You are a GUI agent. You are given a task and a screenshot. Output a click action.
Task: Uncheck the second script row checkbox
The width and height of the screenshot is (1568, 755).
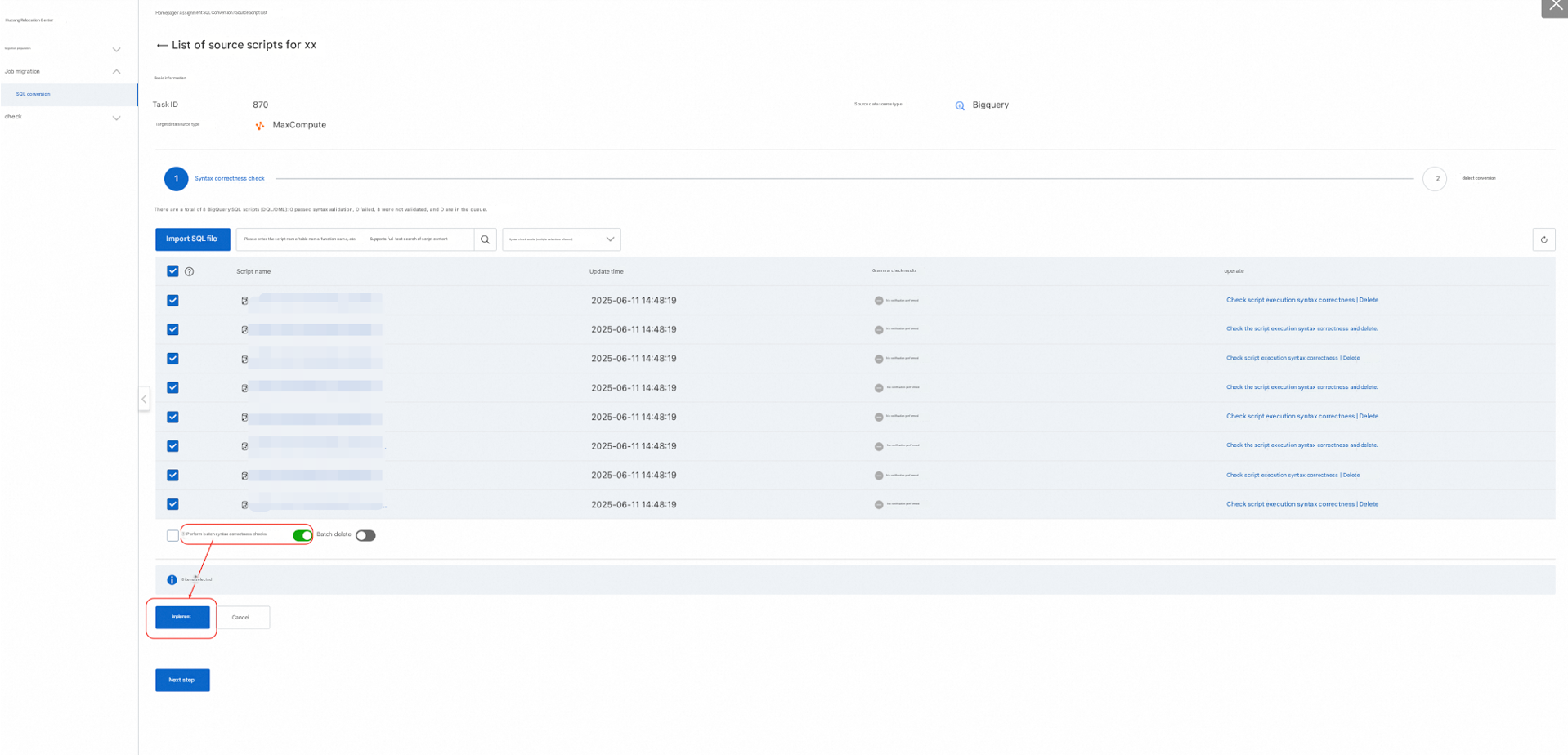coord(172,330)
